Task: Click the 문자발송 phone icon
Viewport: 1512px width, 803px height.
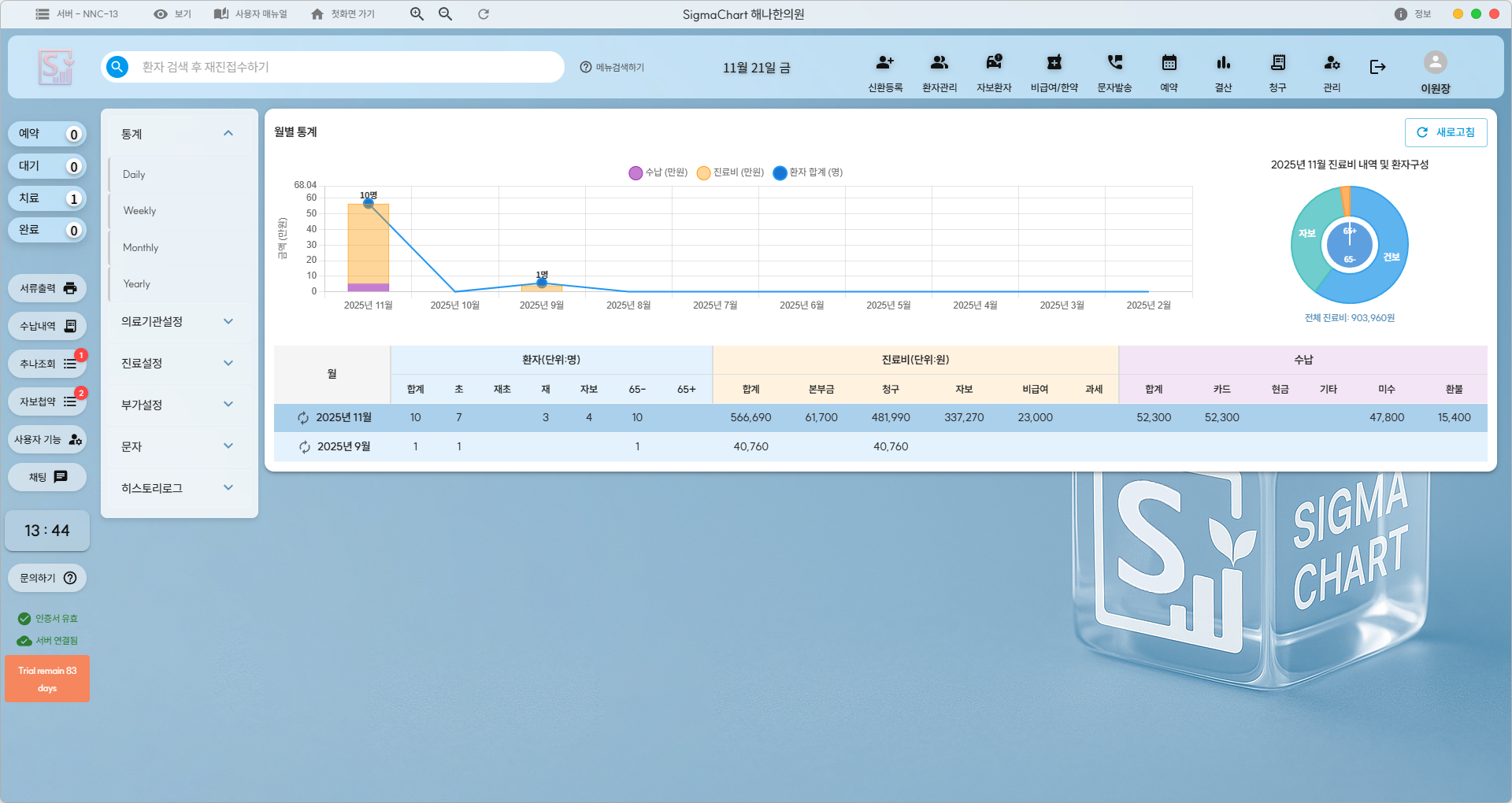Action: [x=1114, y=64]
